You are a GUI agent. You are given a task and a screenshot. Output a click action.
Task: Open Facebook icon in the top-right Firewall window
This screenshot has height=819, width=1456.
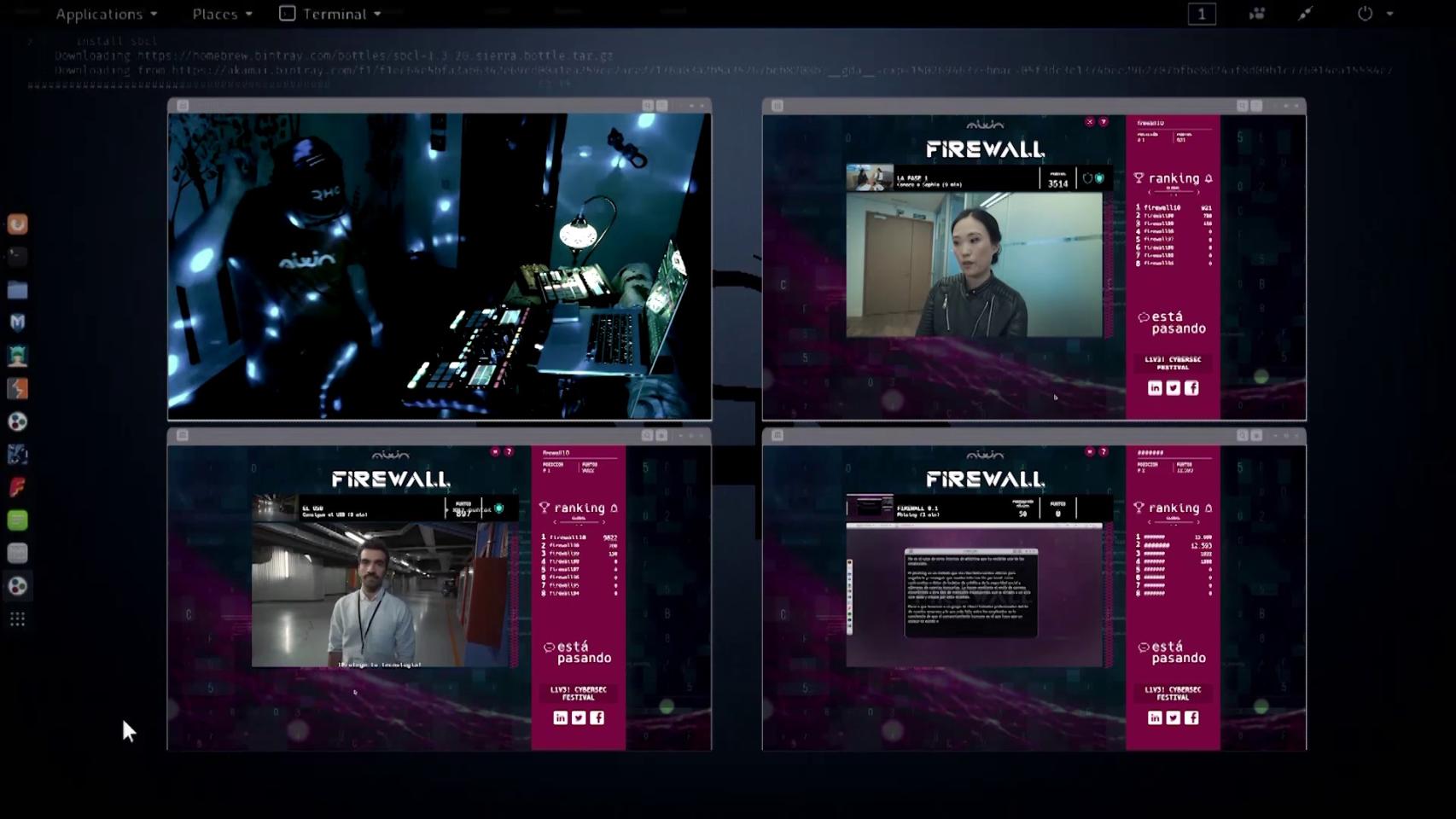click(1191, 388)
